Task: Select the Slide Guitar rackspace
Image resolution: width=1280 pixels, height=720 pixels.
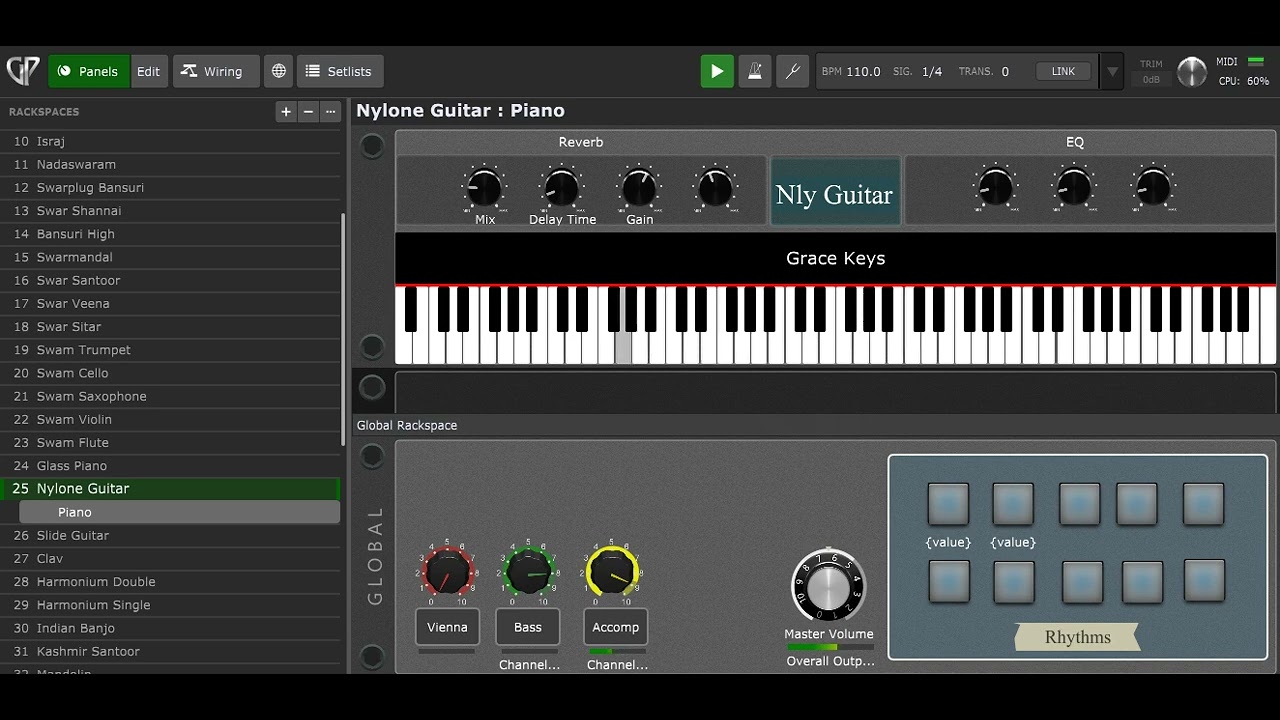Action: [x=170, y=536]
